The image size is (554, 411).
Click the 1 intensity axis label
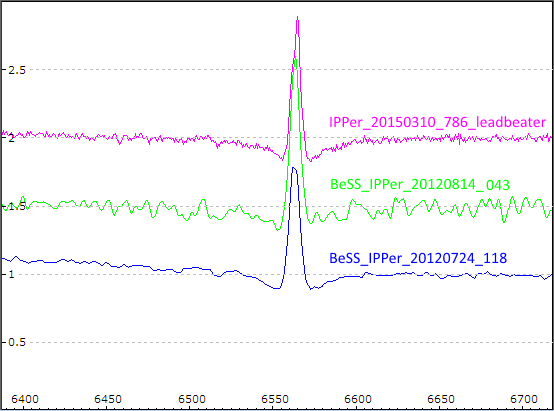(x=12, y=274)
